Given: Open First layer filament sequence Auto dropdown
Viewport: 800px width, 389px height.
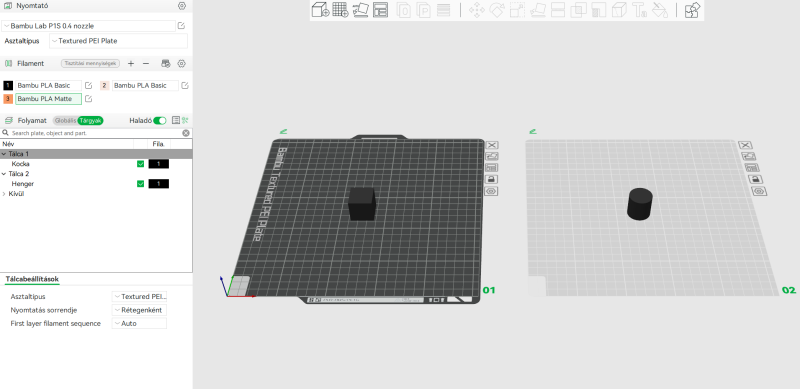Looking at the screenshot, I should pos(139,323).
